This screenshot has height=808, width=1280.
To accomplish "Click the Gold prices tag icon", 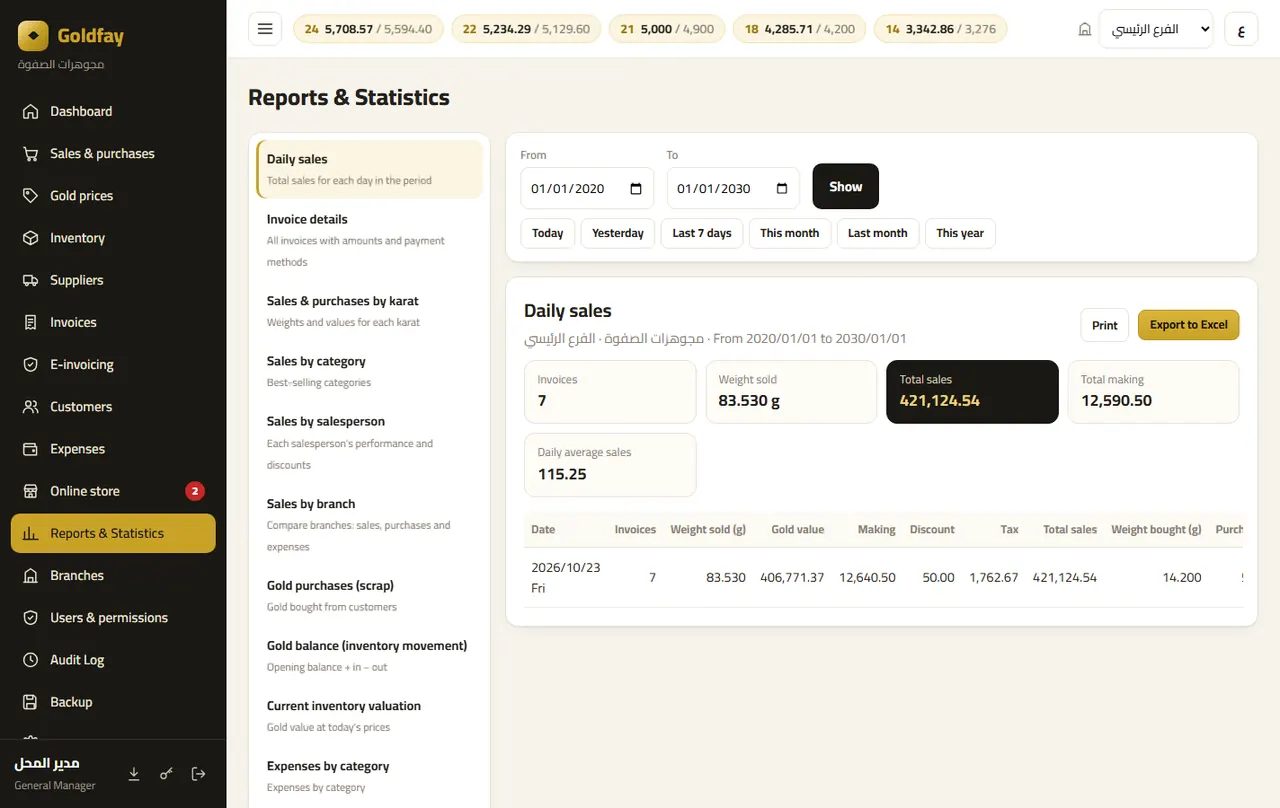I will [x=31, y=195].
